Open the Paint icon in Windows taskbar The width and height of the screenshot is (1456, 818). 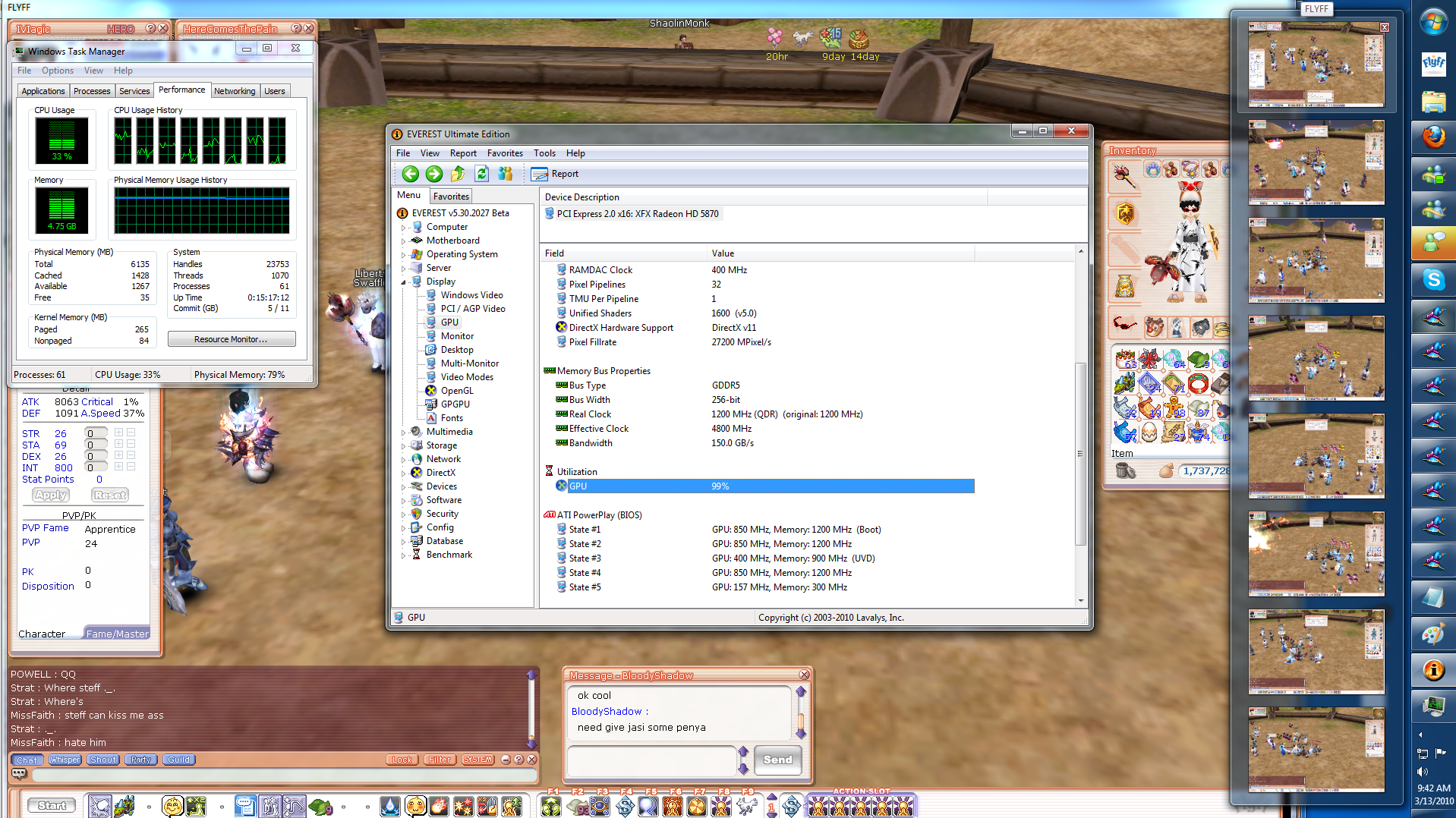1433,634
